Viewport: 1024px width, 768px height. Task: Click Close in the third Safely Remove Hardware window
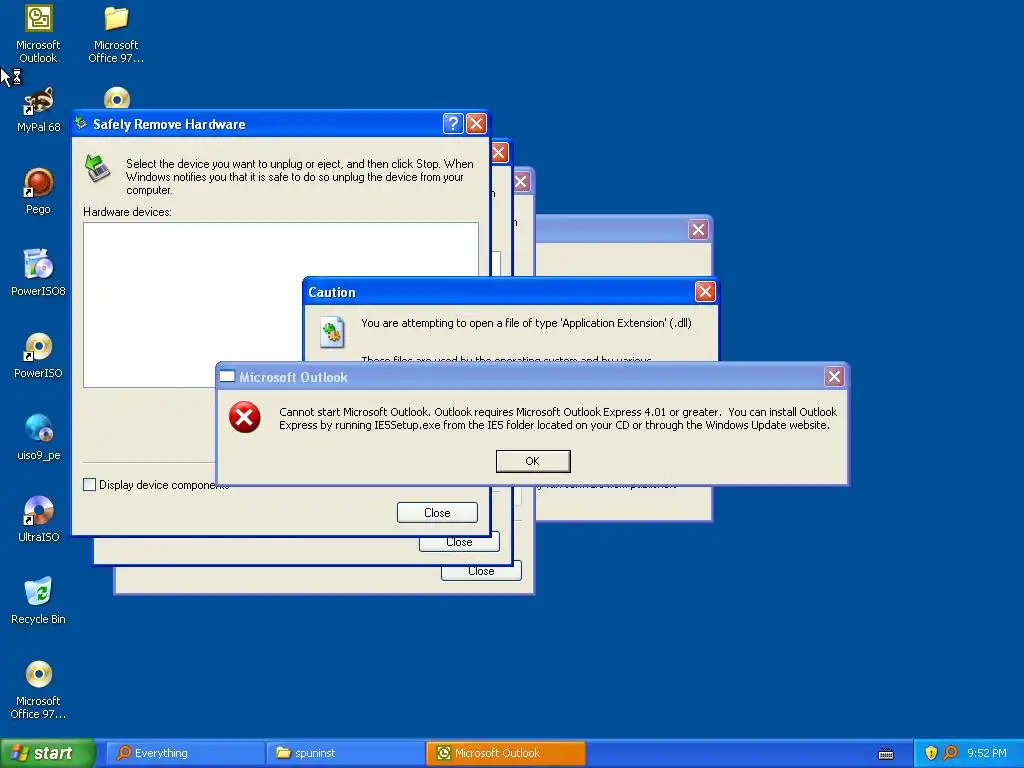point(481,571)
